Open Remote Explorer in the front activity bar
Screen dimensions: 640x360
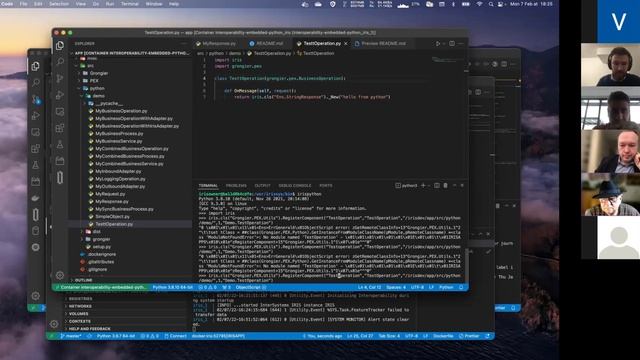[x=60, y=111]
